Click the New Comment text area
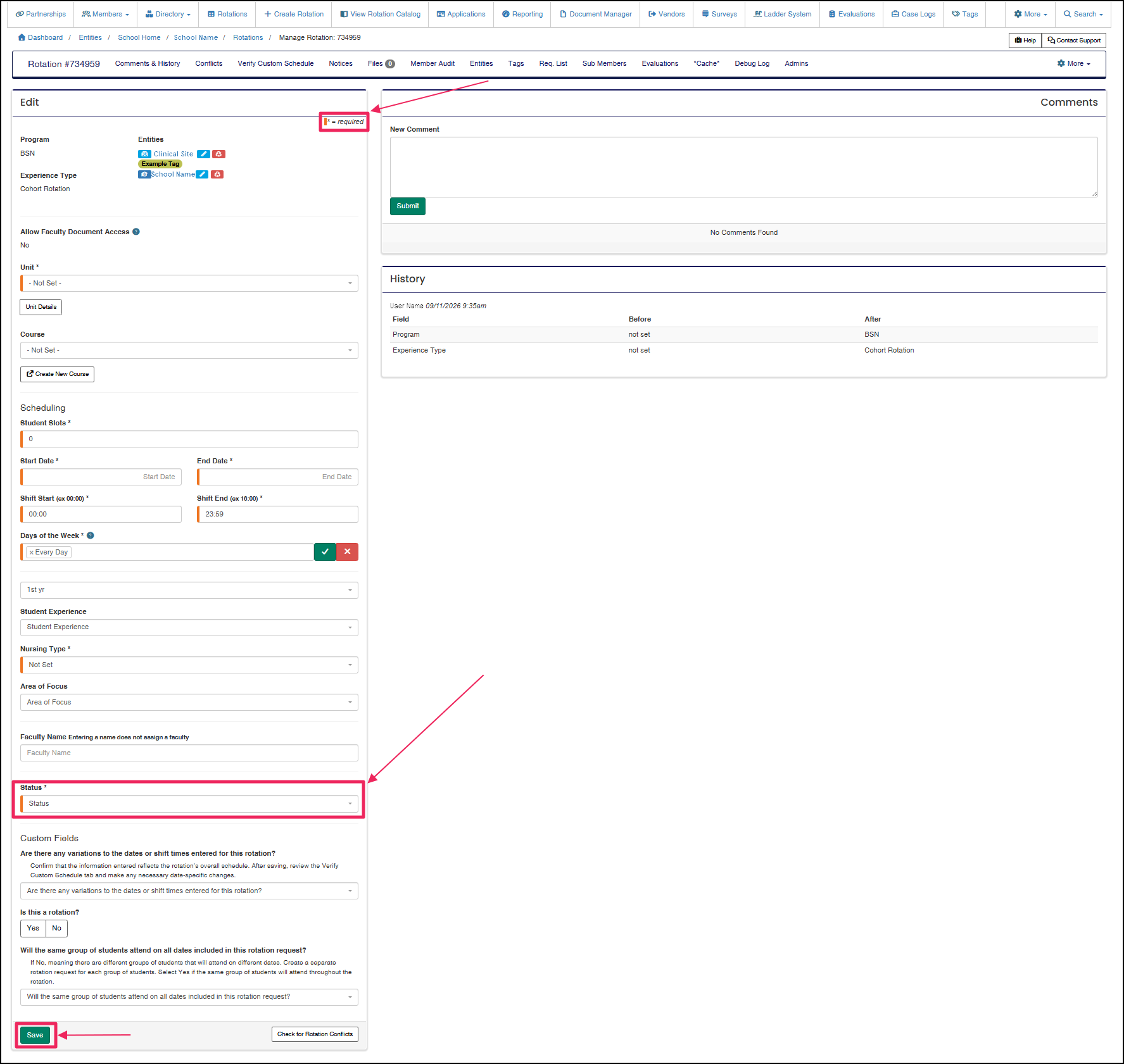Screen dimensions: 1124x1064 pyautogui.click(x=744, y=167)
